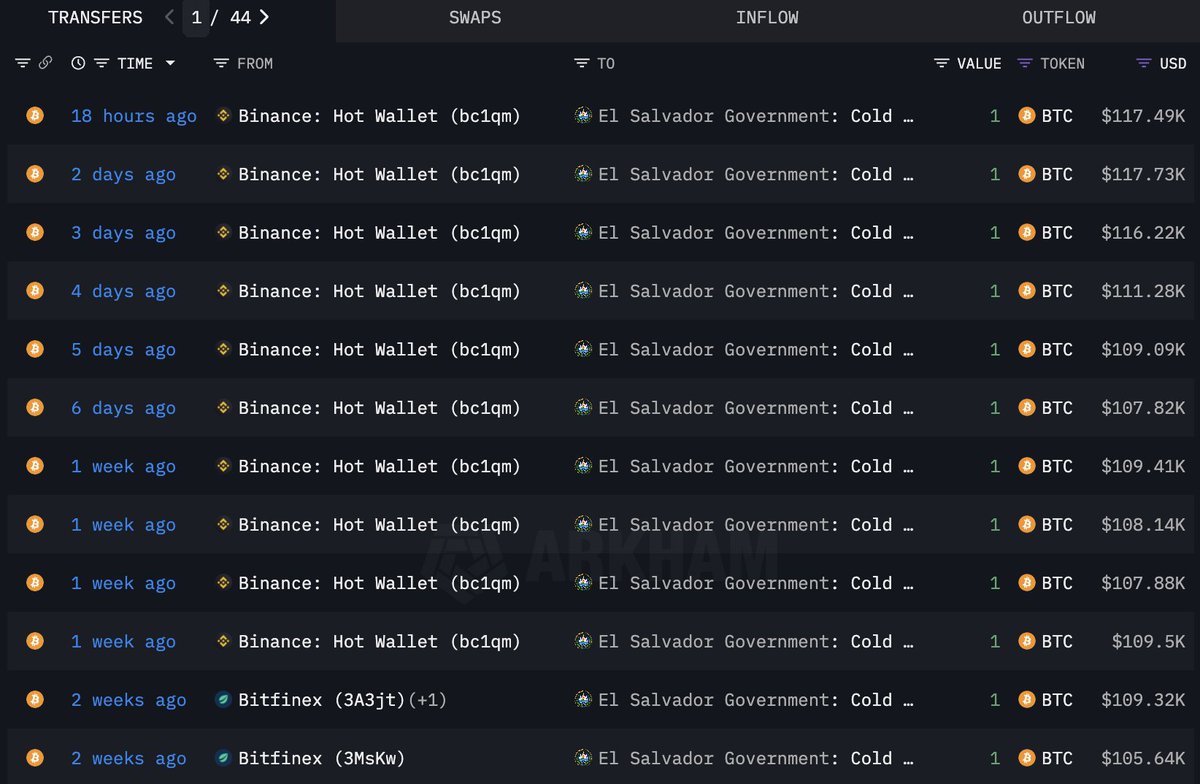This screenshot has height=784, width=1200.
Task: Go to next transfers page arrow
Action: 264,17
